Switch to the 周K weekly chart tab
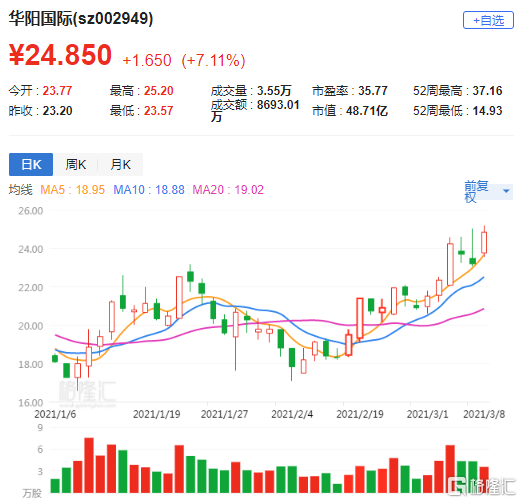522x503 pixels. pos(76,164)
